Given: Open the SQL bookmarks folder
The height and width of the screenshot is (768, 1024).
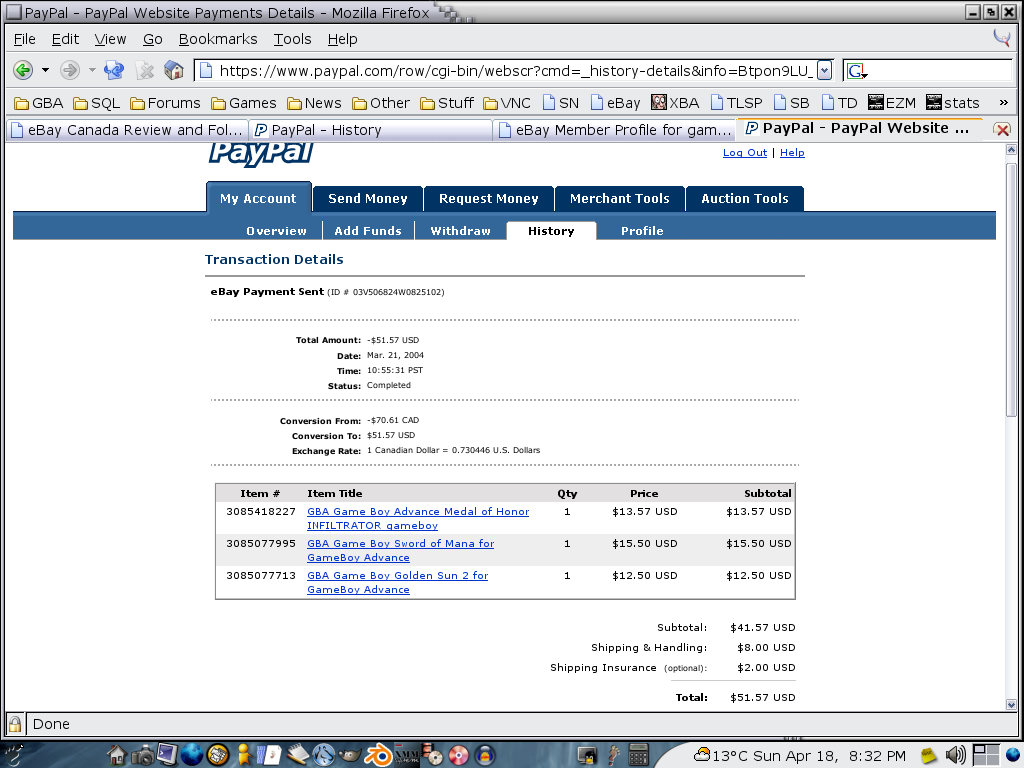Looking at the screenshot, I should pos(96,103).
